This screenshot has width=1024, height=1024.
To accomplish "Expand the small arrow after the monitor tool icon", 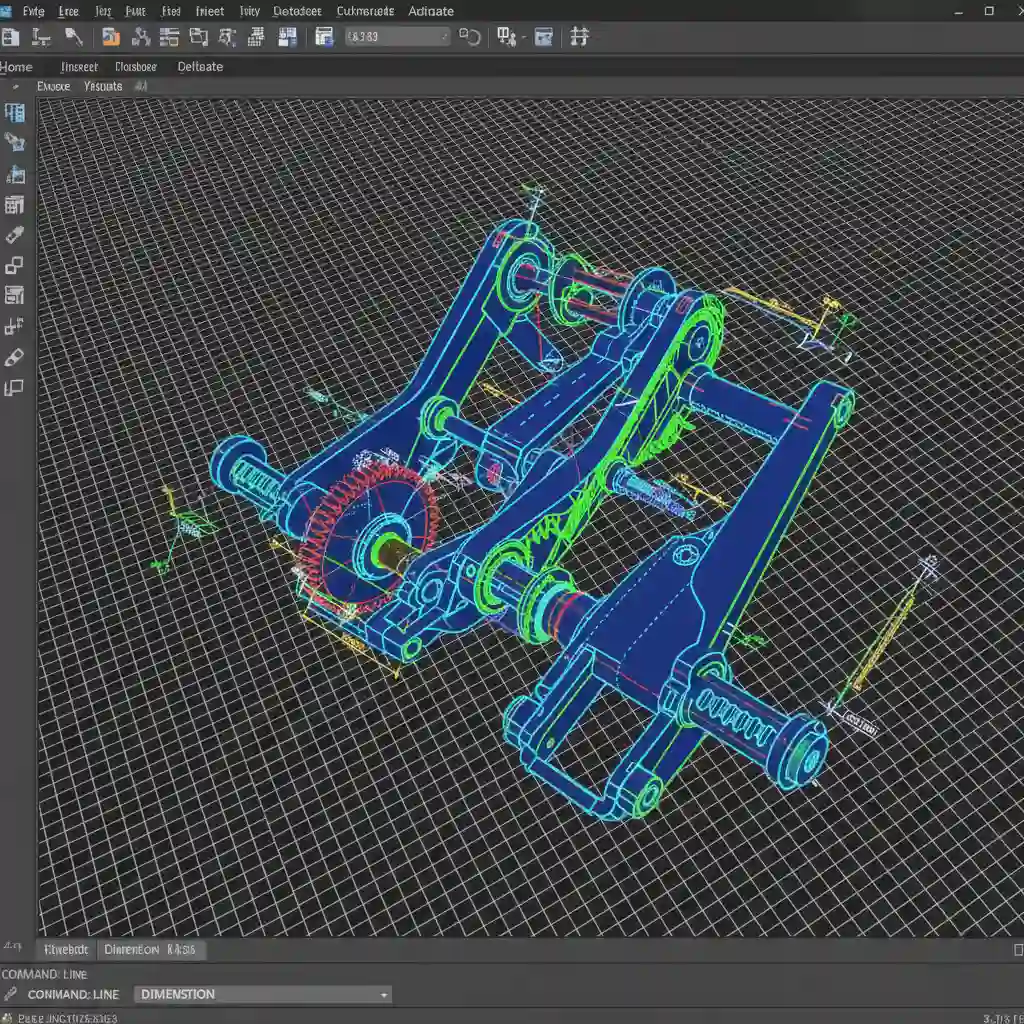I will (x=524, y=38).
